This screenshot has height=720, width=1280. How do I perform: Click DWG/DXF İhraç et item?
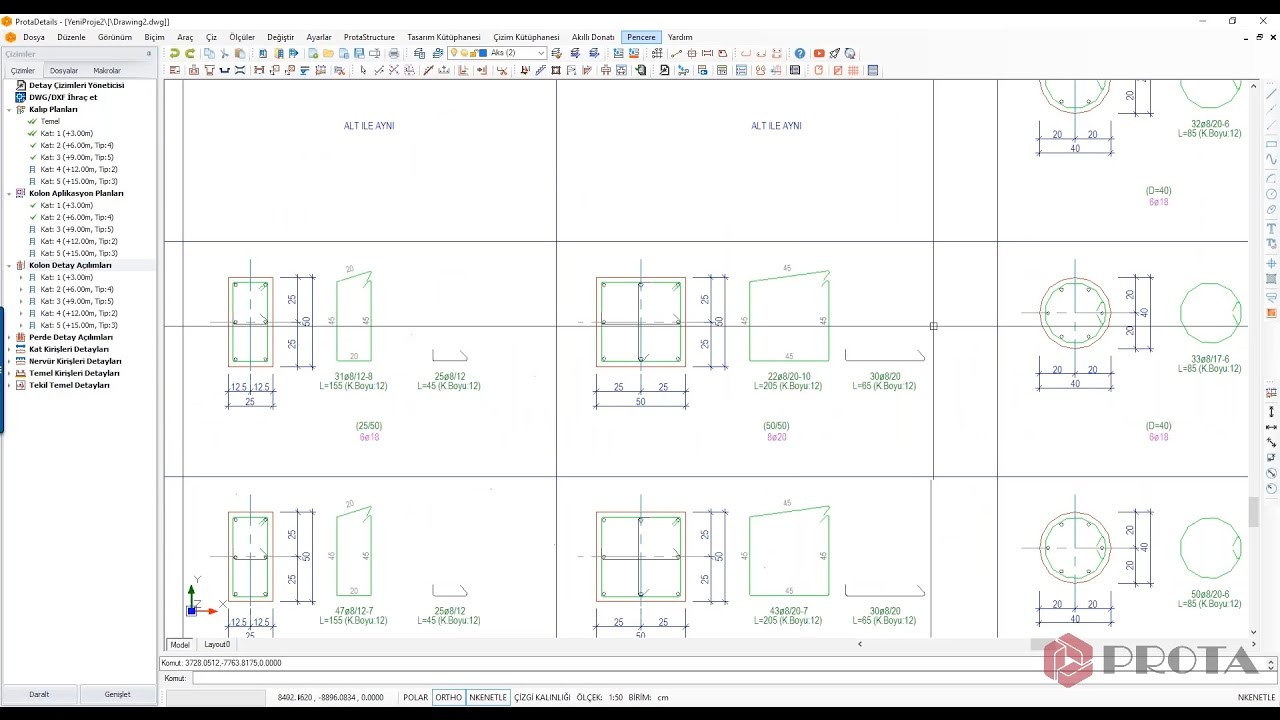pos(63,97)
